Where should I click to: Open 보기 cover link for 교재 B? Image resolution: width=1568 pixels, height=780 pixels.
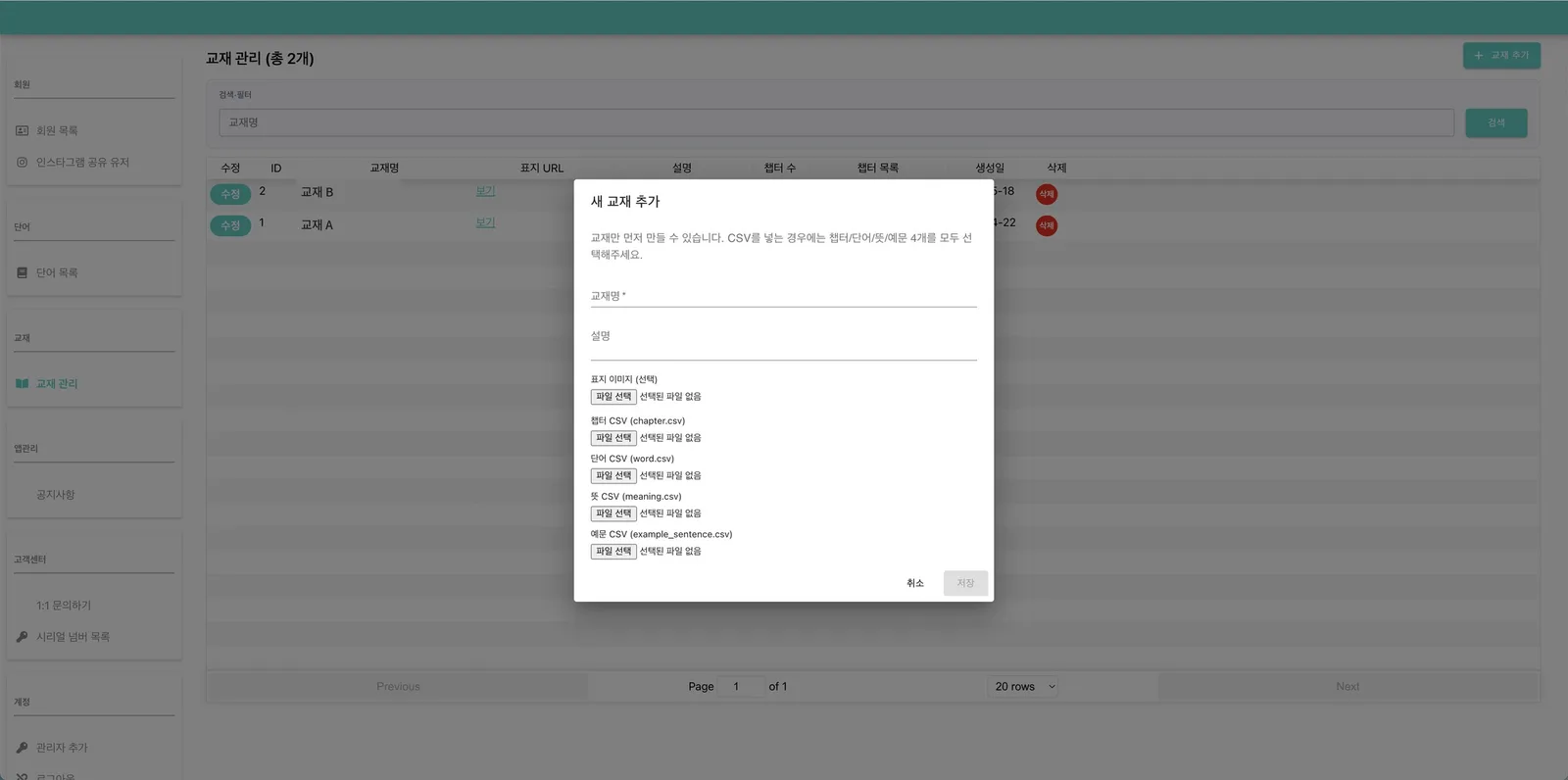485,191
